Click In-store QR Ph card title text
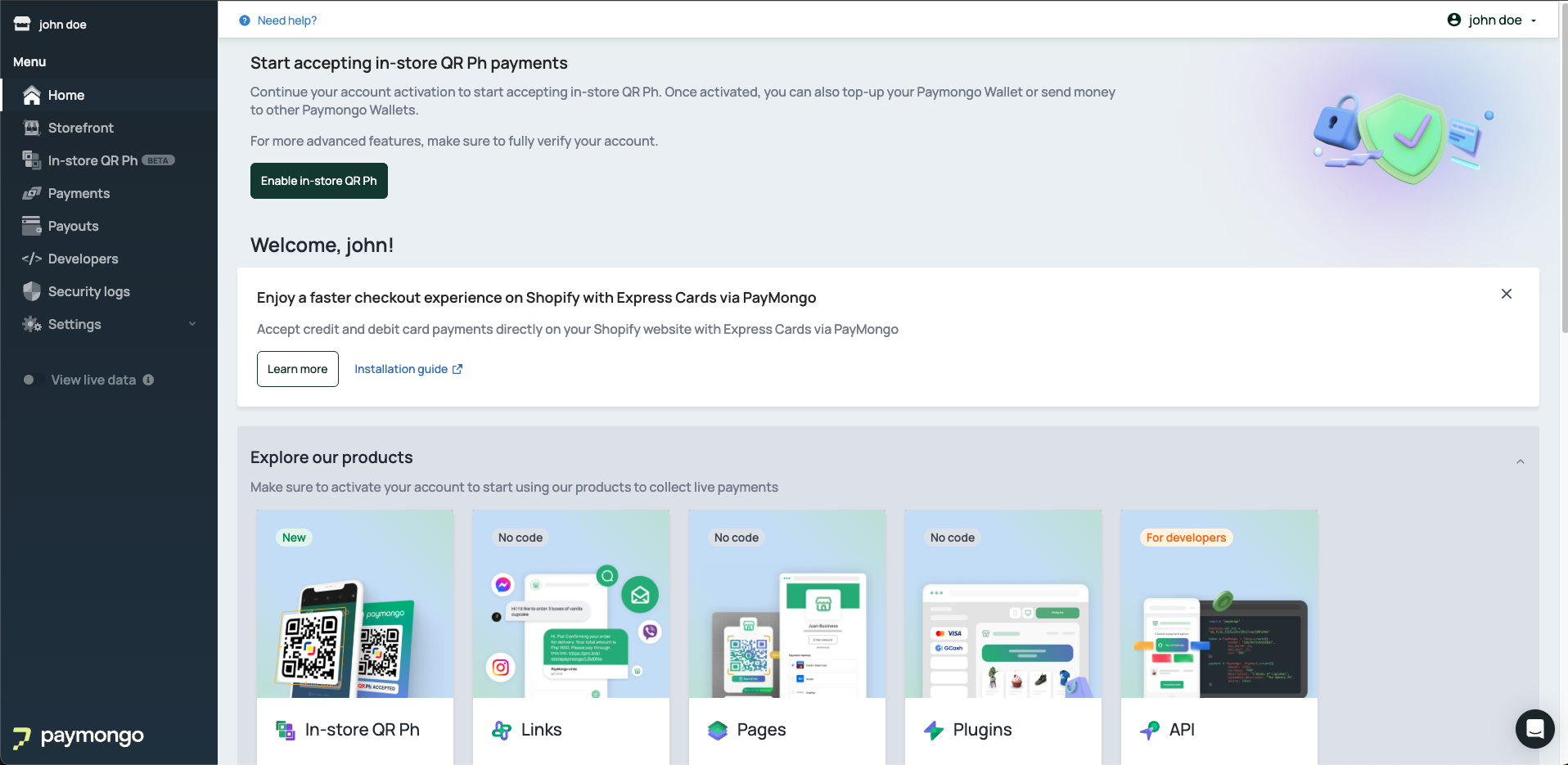The height and width of the screenshot is (765, 1568). click(363, 730)
